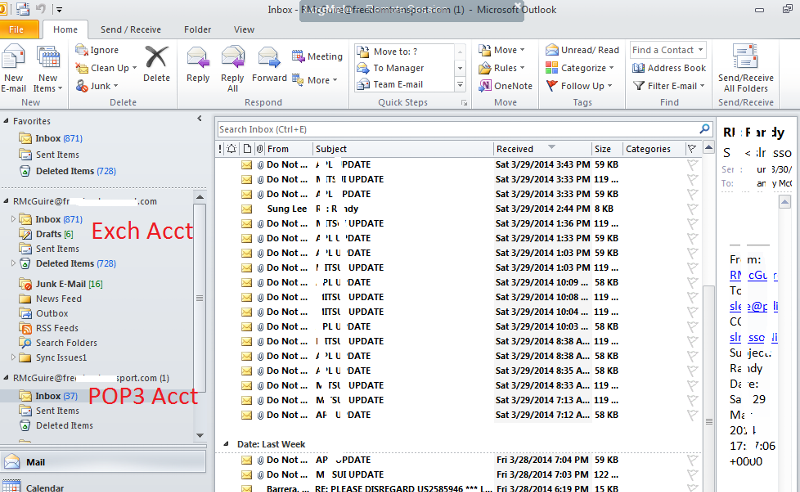Image resolution: width=800 pixels, height=492 pixels.
Task: Switch to the Home tab
Action: tap(65, 30)
